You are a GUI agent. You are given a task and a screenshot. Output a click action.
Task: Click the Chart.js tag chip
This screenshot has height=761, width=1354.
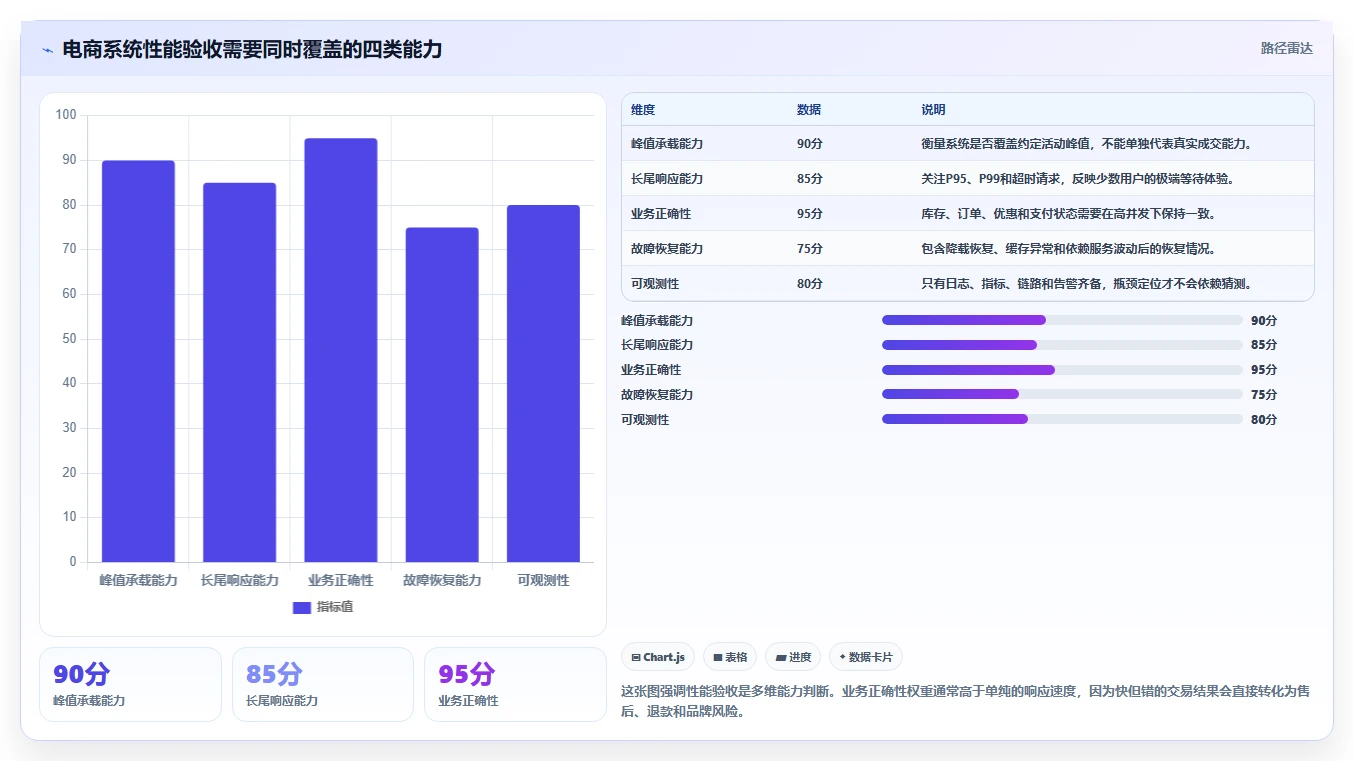click(658, 657)
